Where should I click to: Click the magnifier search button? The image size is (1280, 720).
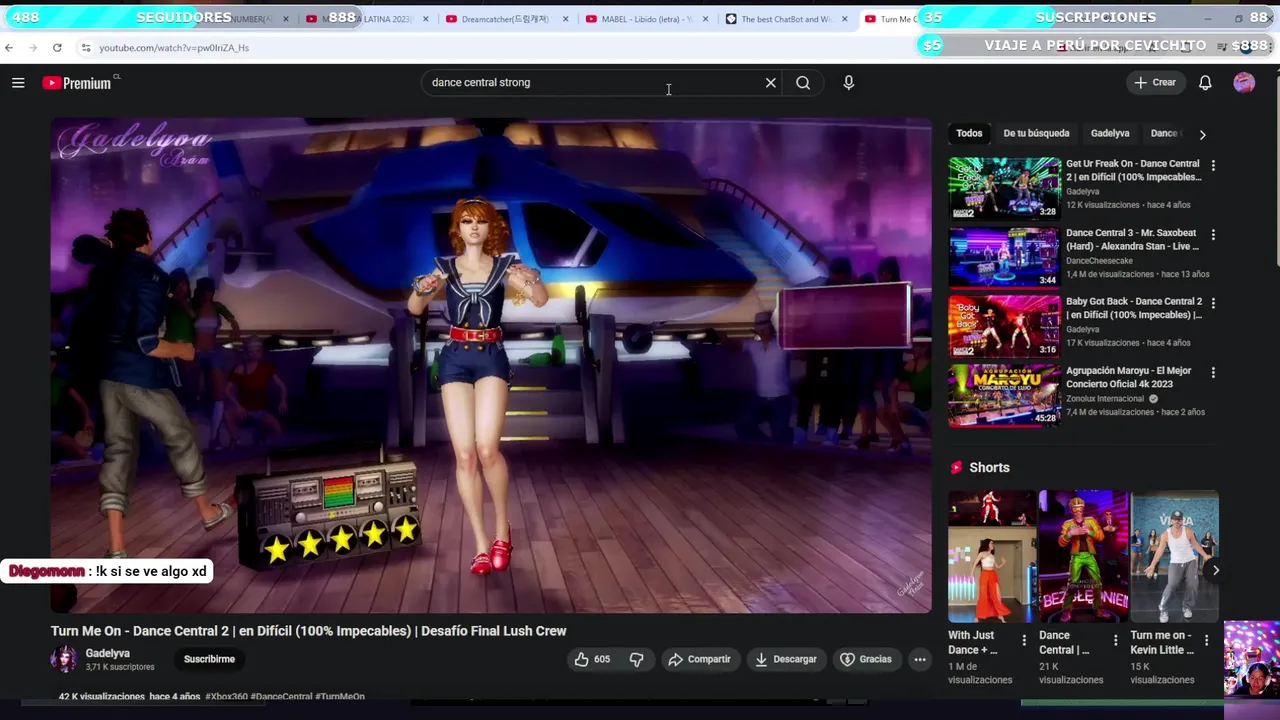(803, 83)
